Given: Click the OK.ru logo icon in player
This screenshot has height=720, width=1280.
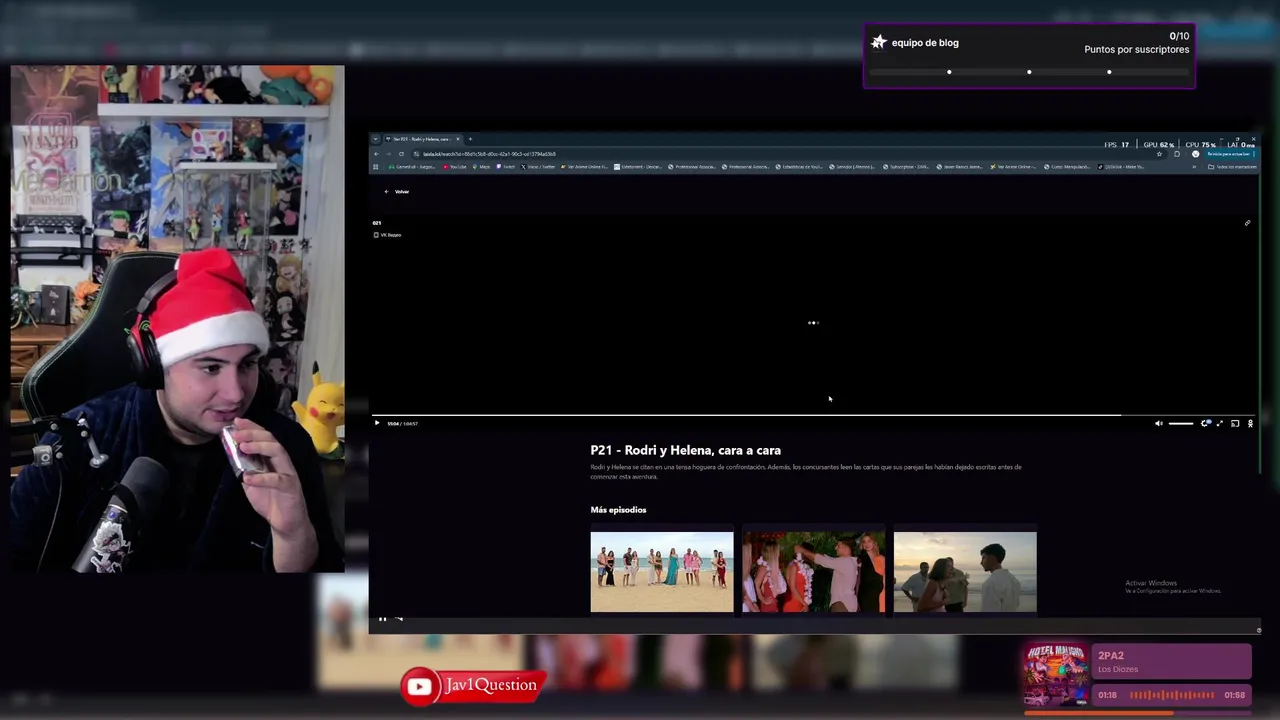Looking at the screenshot, I should pos(1250,423).
